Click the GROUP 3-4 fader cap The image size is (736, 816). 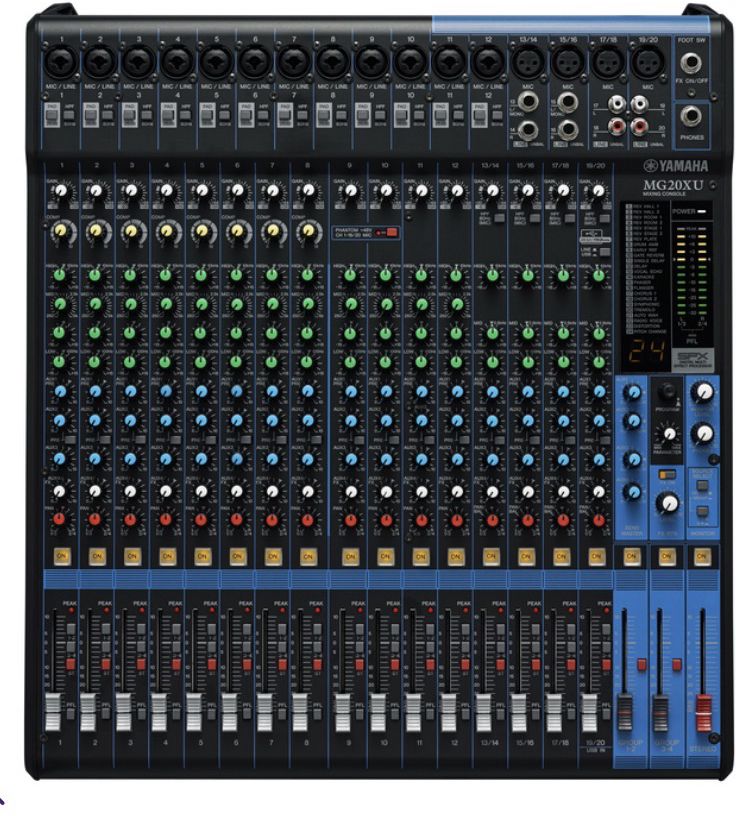[660, 712]
